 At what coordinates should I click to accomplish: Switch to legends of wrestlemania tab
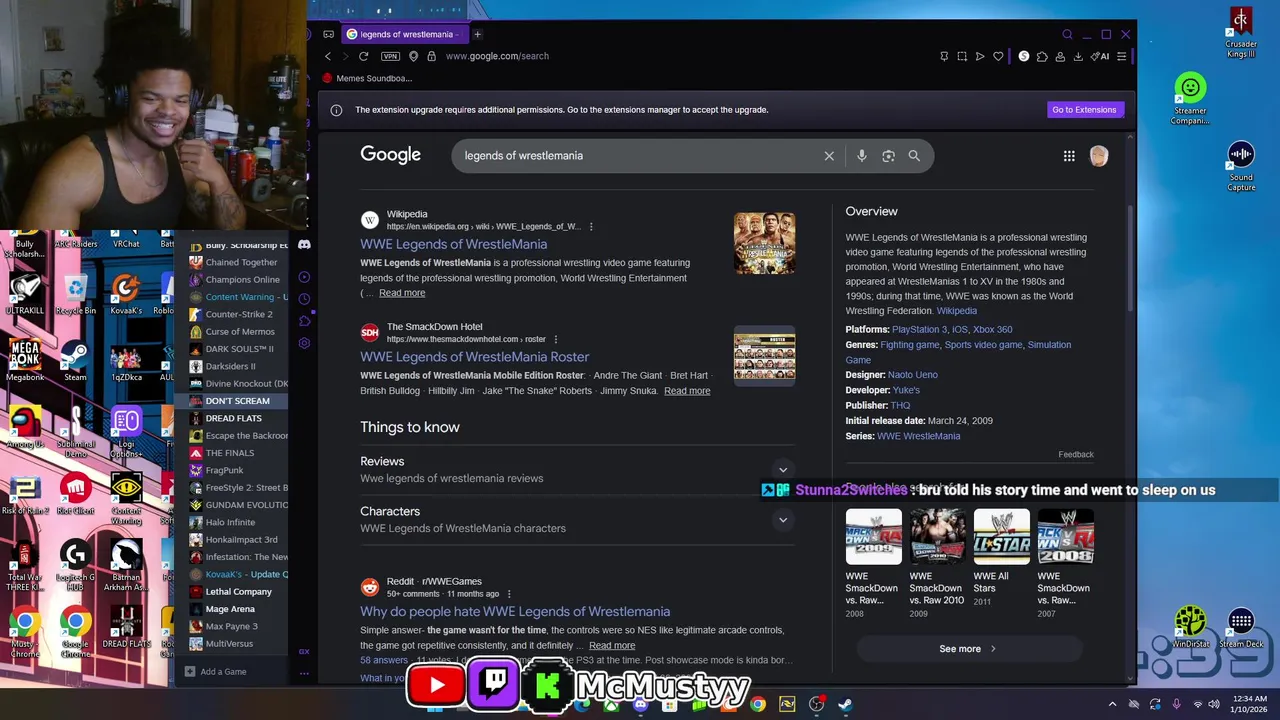point(405,34)
